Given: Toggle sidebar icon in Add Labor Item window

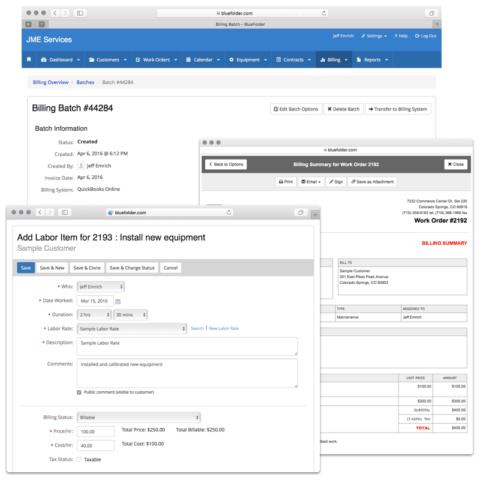Looking at the screenshot, I should [x=65, y=212].
